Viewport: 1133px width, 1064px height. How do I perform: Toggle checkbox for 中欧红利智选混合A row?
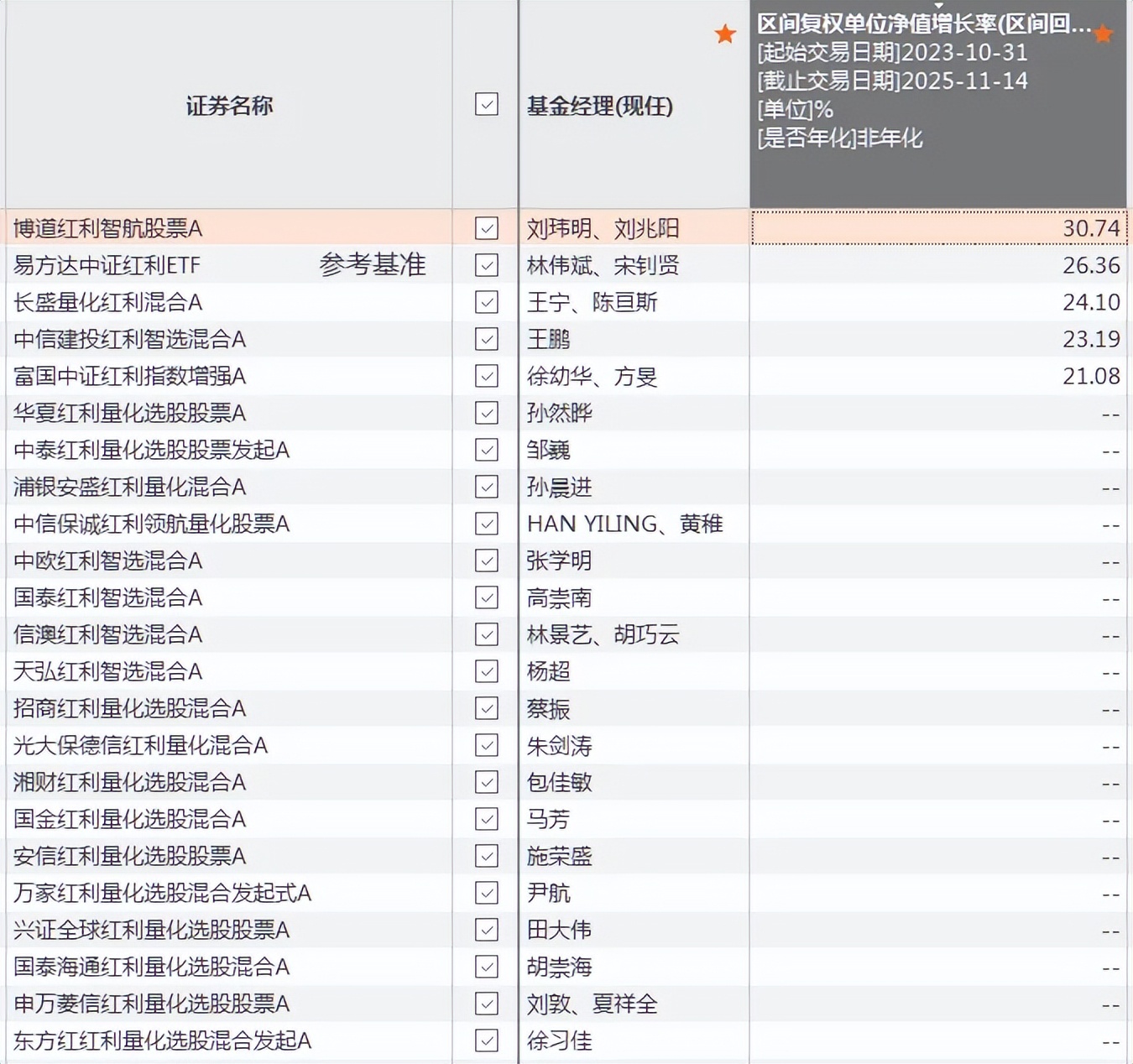[486, 561]
